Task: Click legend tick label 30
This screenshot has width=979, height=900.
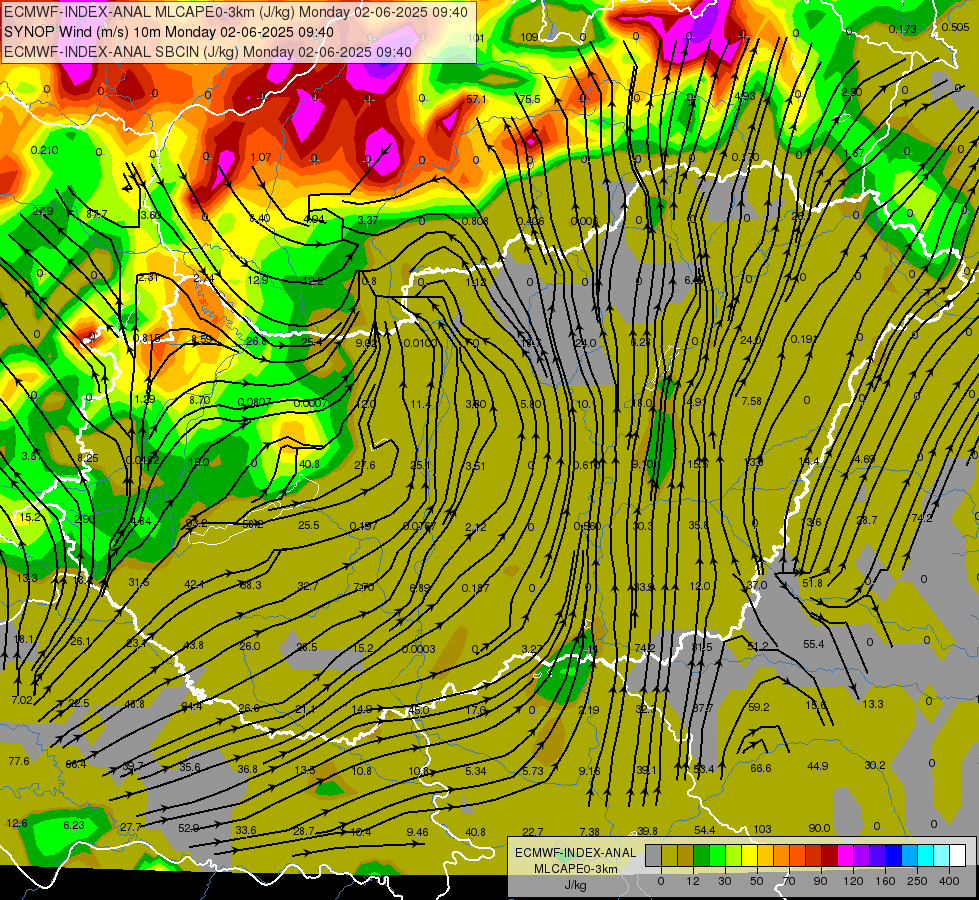Action: click(x=724, y=881)
